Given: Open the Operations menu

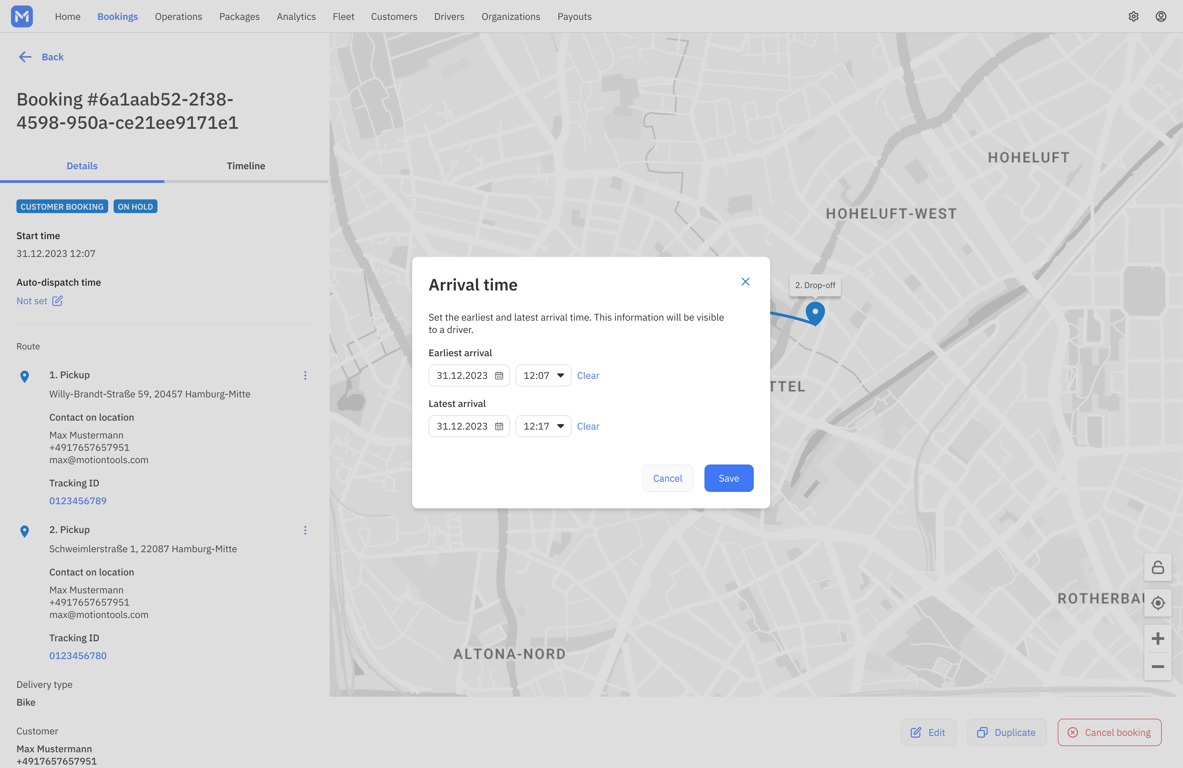Looking at the screenshot, I should point(178,17).
